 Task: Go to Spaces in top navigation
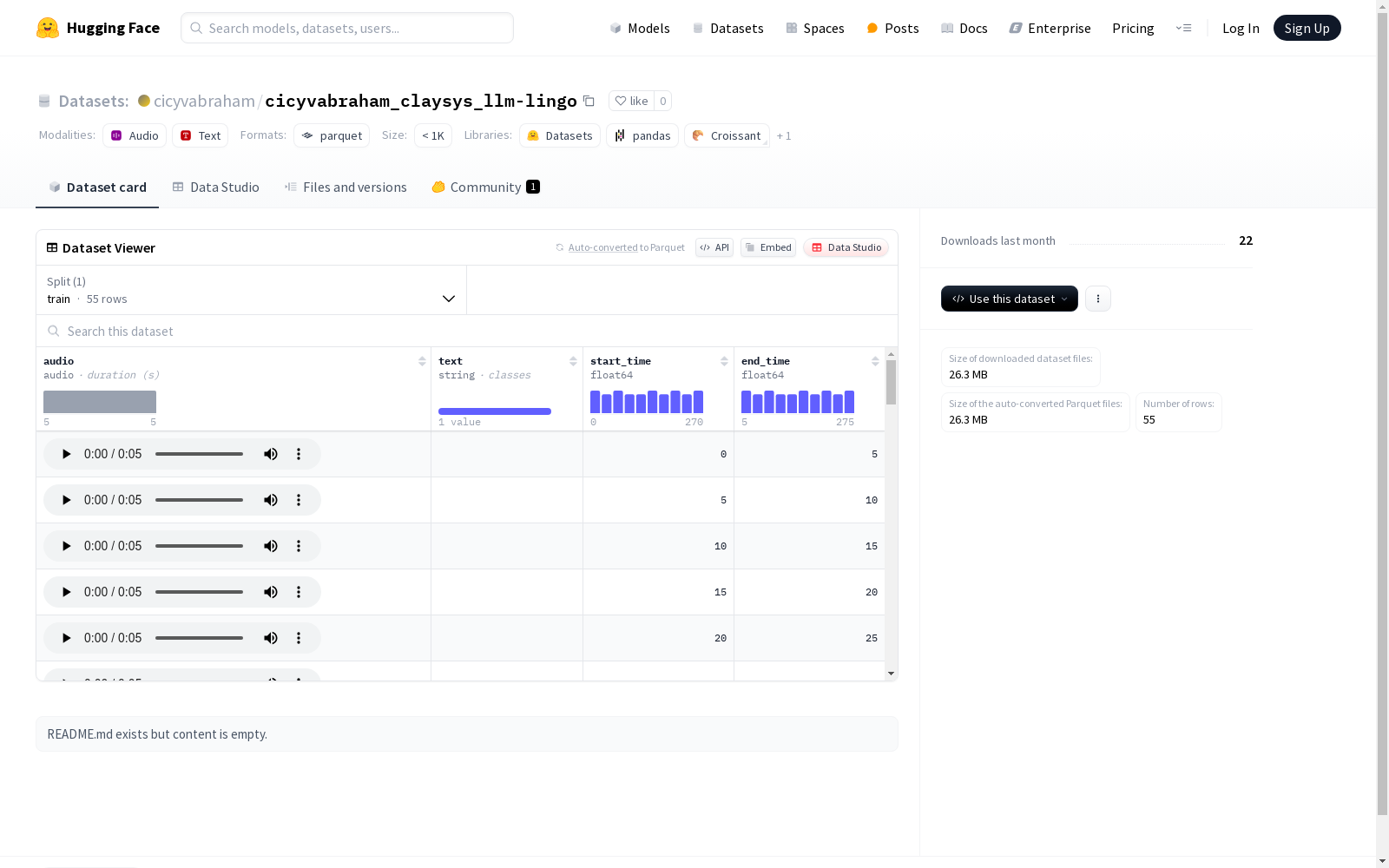814,28
